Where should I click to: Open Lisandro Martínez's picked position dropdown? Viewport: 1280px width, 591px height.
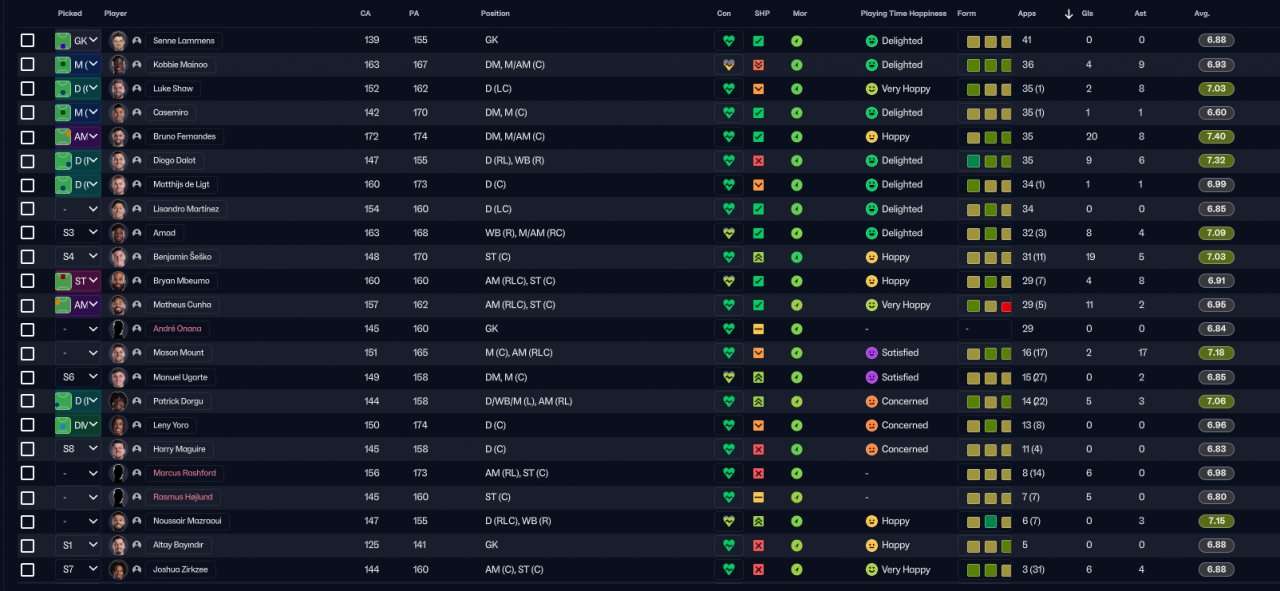click(78, 209)
